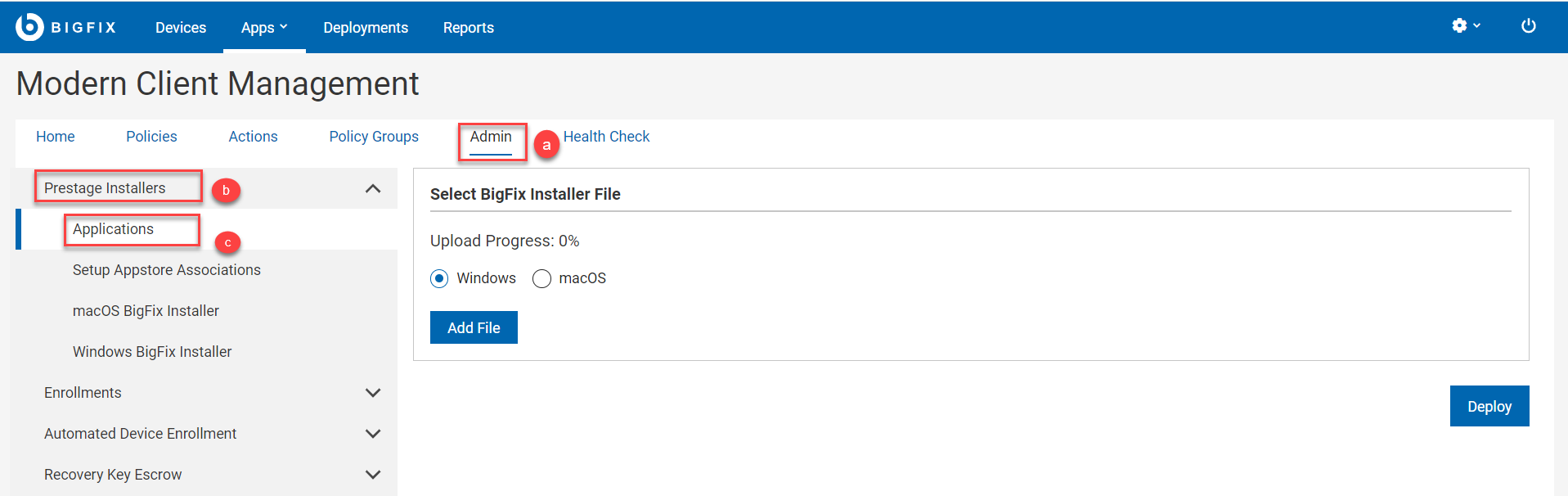Open the Policy Groups tab

click(x=374, y=137)
